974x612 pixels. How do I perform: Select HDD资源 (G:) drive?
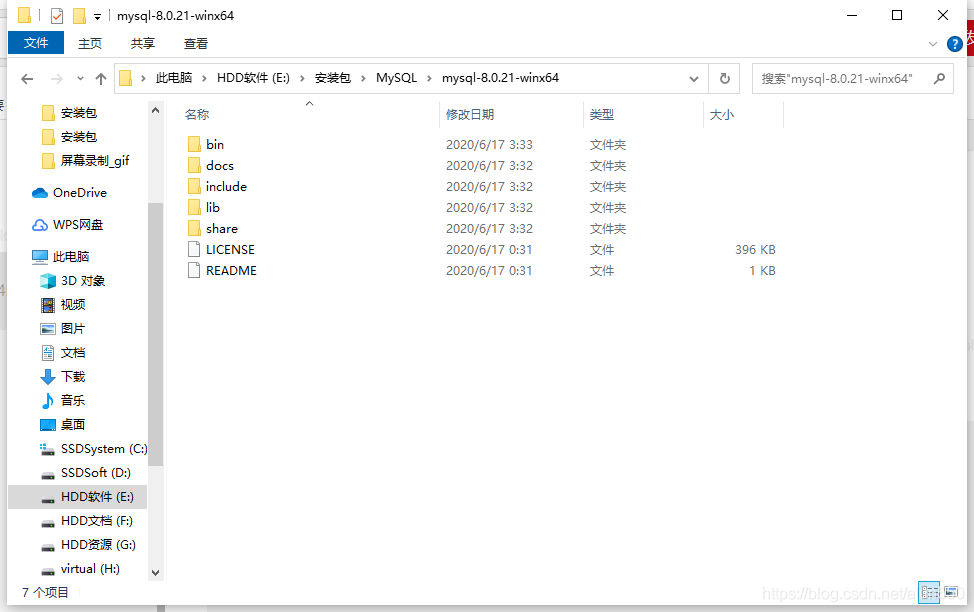click(88, 545)
